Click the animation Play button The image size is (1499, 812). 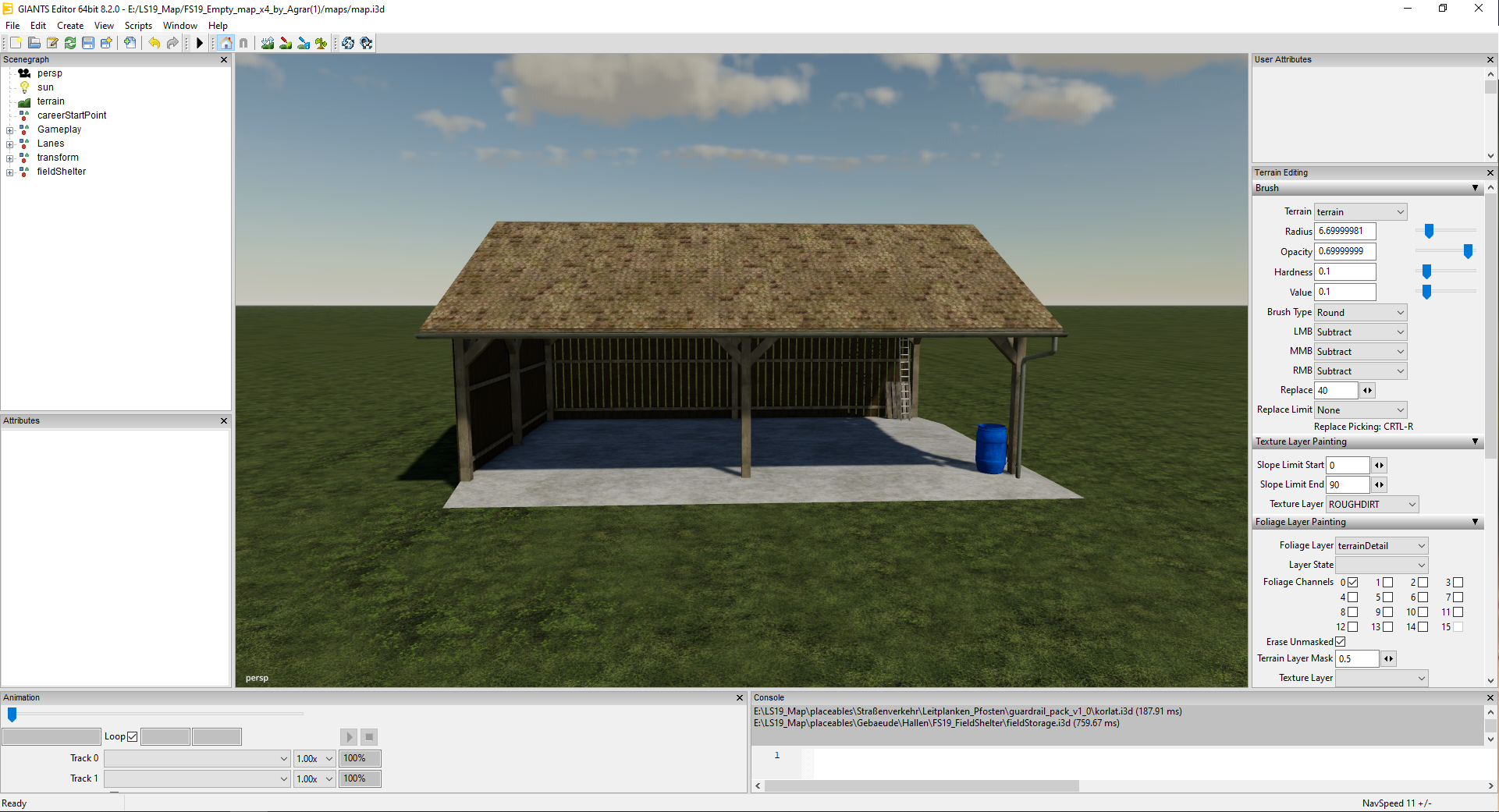click(x=349, y=736)
